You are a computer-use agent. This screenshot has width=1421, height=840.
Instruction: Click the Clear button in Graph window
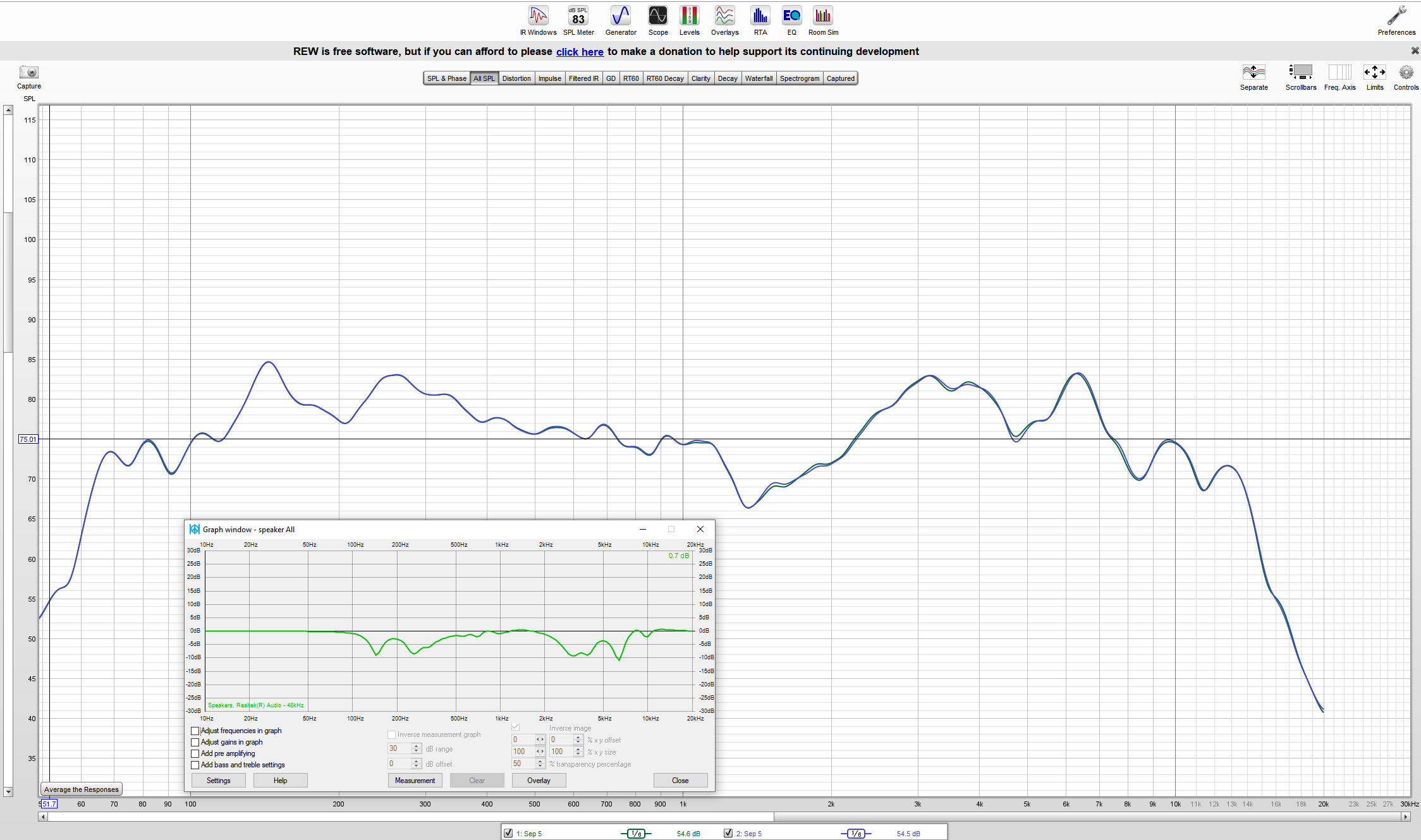coord(477,781)
